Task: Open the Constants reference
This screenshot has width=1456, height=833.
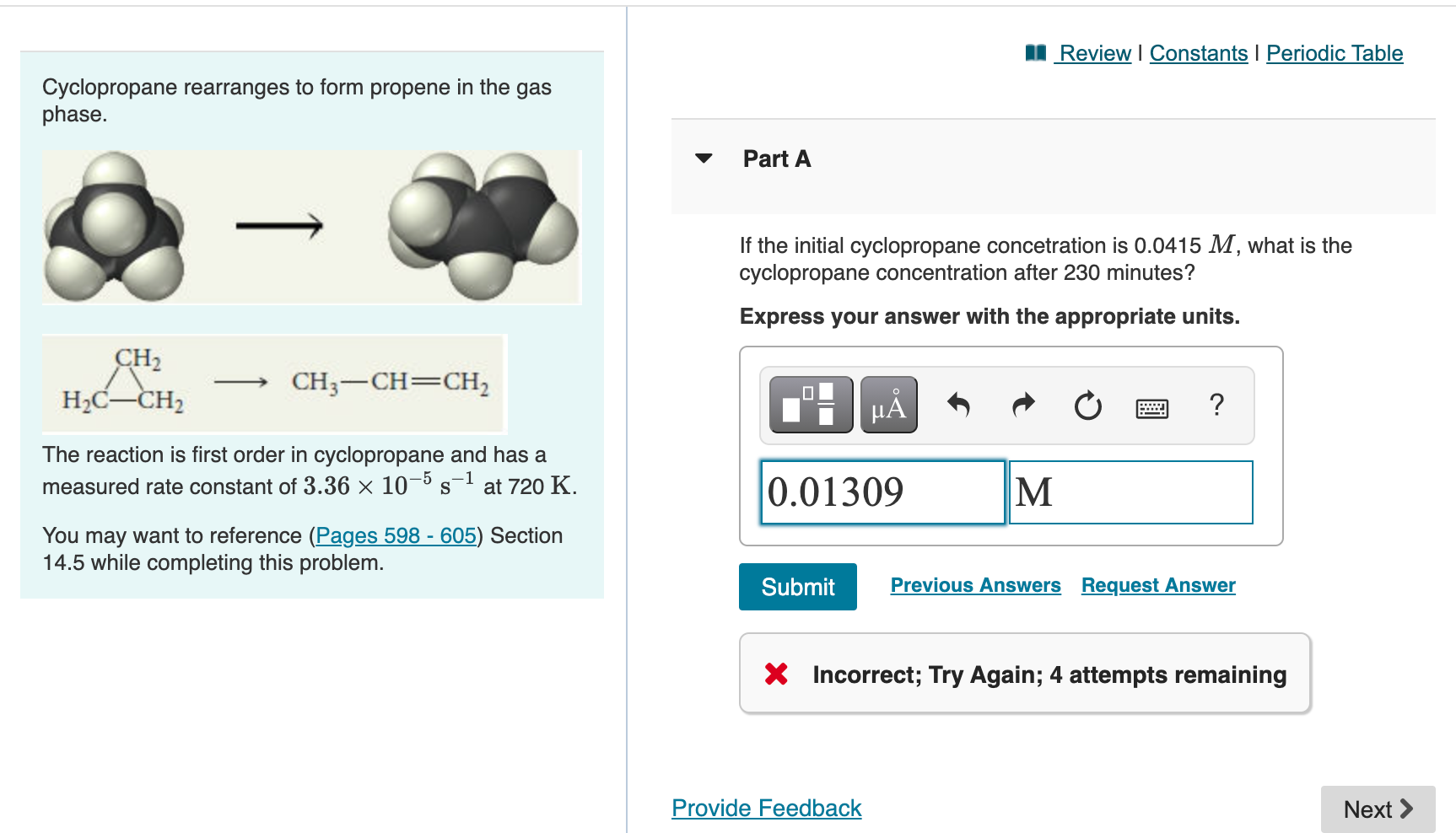Action: point(1199,52)
